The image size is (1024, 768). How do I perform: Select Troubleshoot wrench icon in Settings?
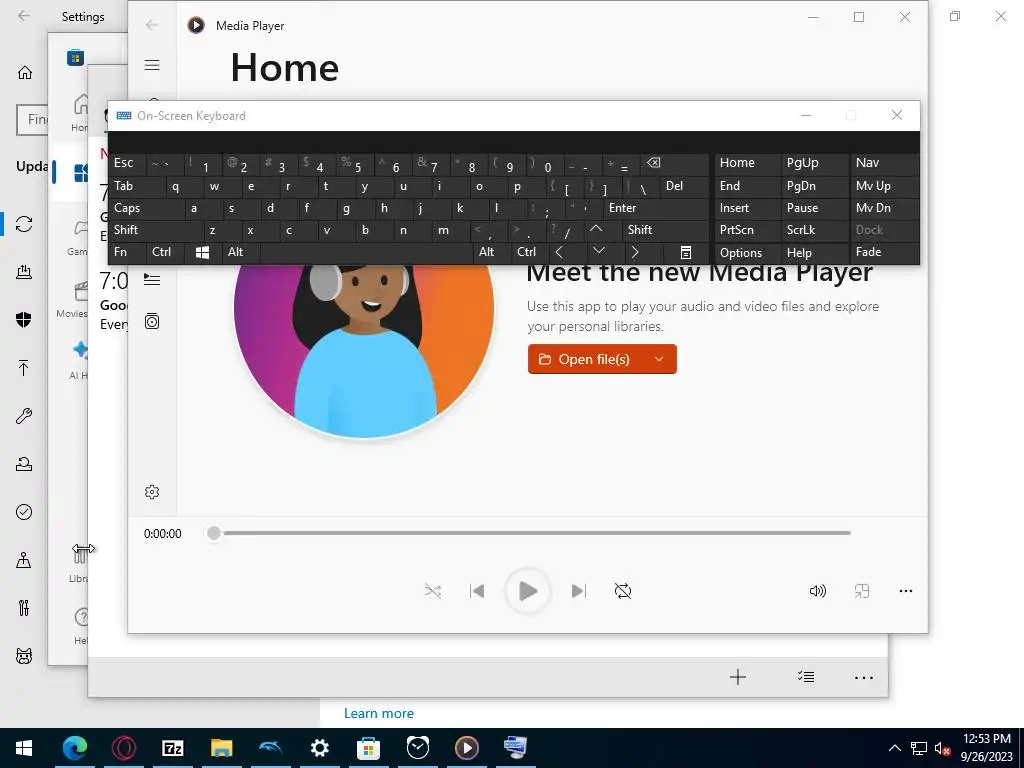click(x=24, y=416)
